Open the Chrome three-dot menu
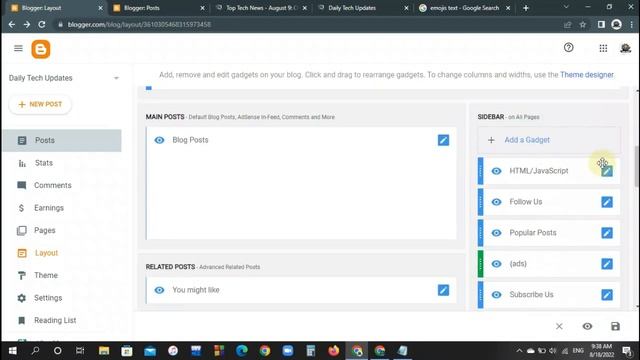Image resolution: width=640 pixels, height=360 pixels. point(632,24)
